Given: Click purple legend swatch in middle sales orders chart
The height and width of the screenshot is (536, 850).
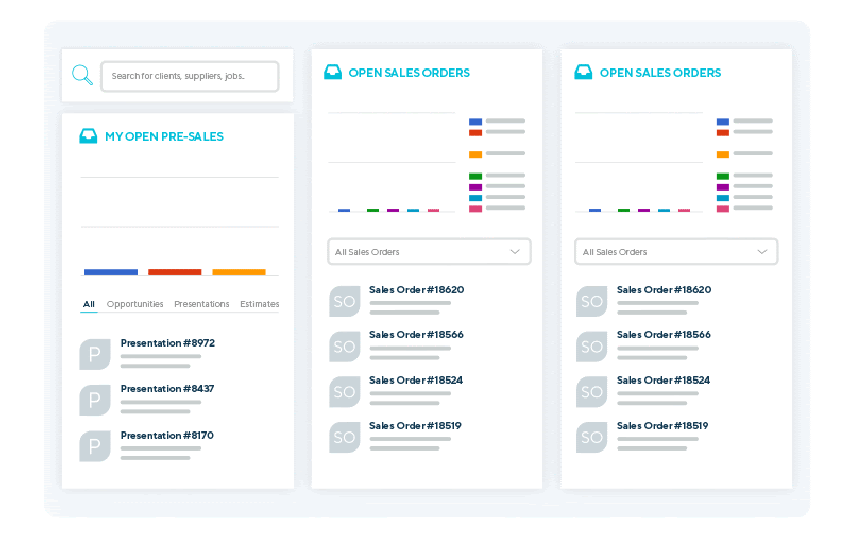Looking at the screenshot, I should coord(475,187).
